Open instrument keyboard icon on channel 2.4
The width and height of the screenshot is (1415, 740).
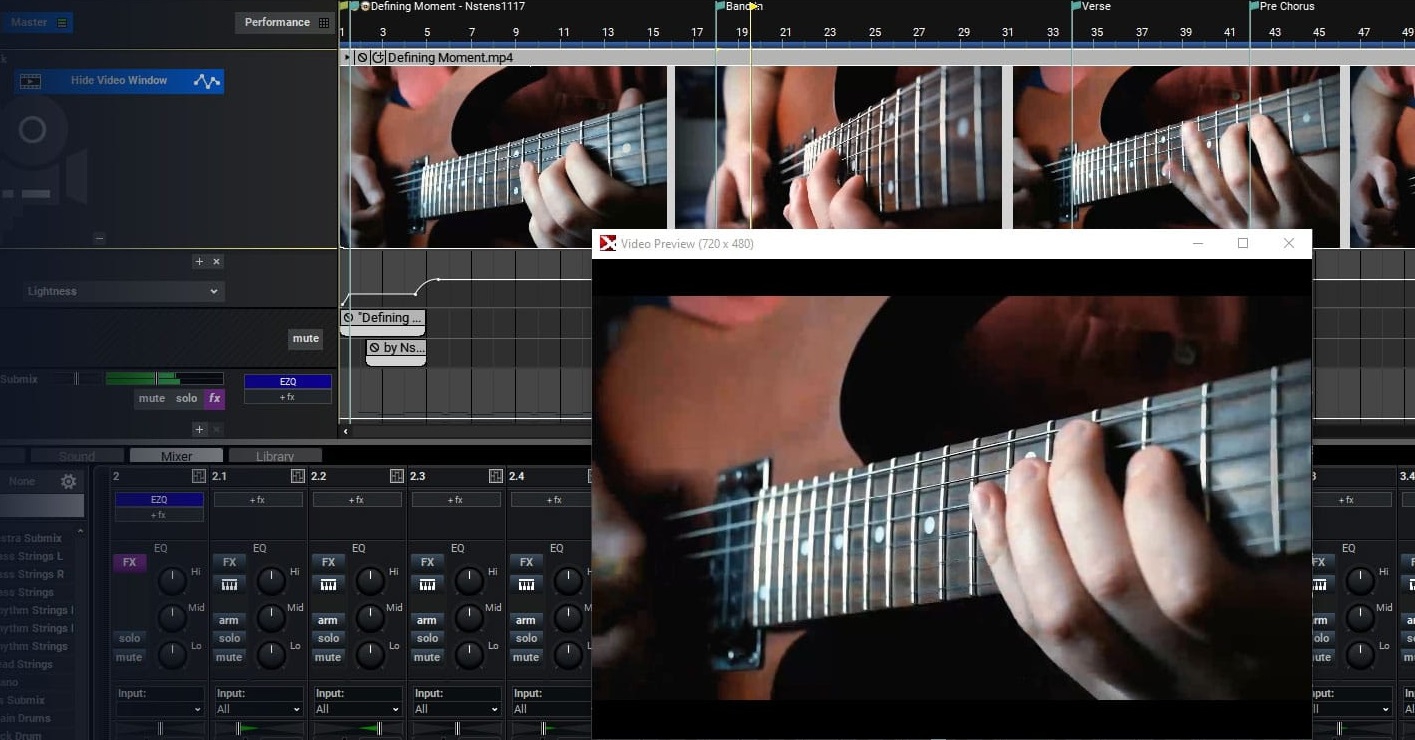pos(526,584)
